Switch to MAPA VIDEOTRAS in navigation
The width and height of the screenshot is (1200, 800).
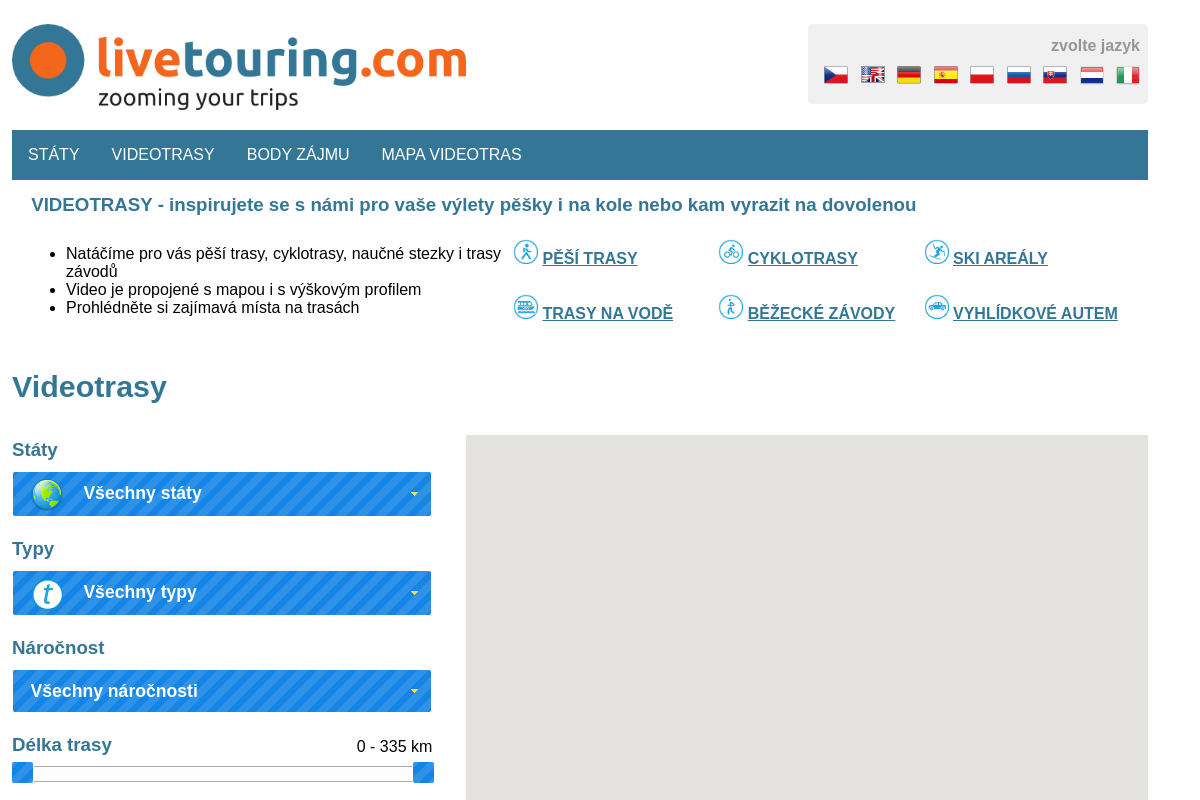451,154
